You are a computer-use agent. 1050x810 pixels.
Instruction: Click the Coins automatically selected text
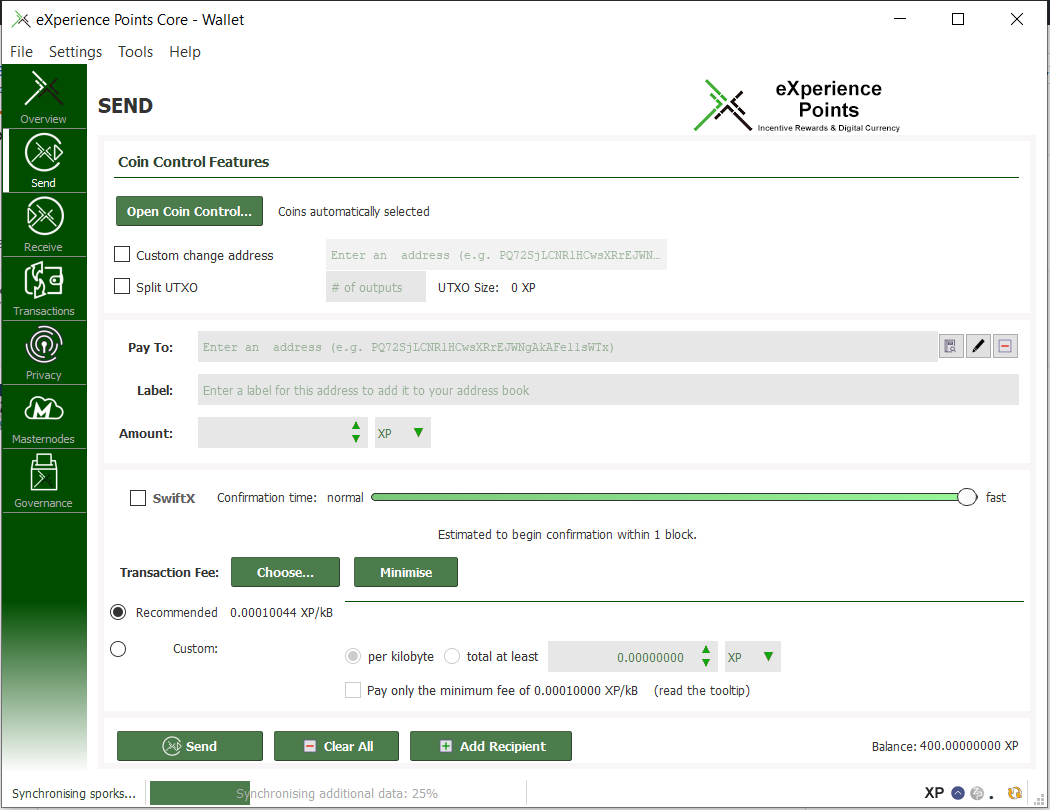tap(354, 212)
